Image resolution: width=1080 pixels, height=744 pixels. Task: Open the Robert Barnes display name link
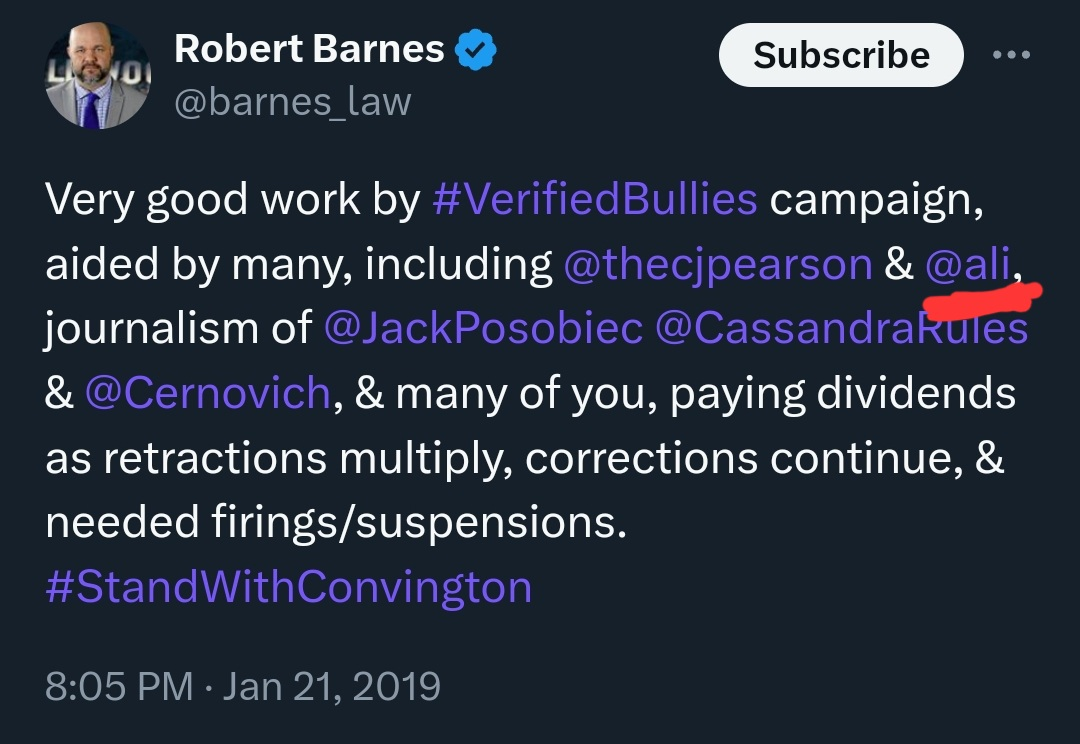309,49
